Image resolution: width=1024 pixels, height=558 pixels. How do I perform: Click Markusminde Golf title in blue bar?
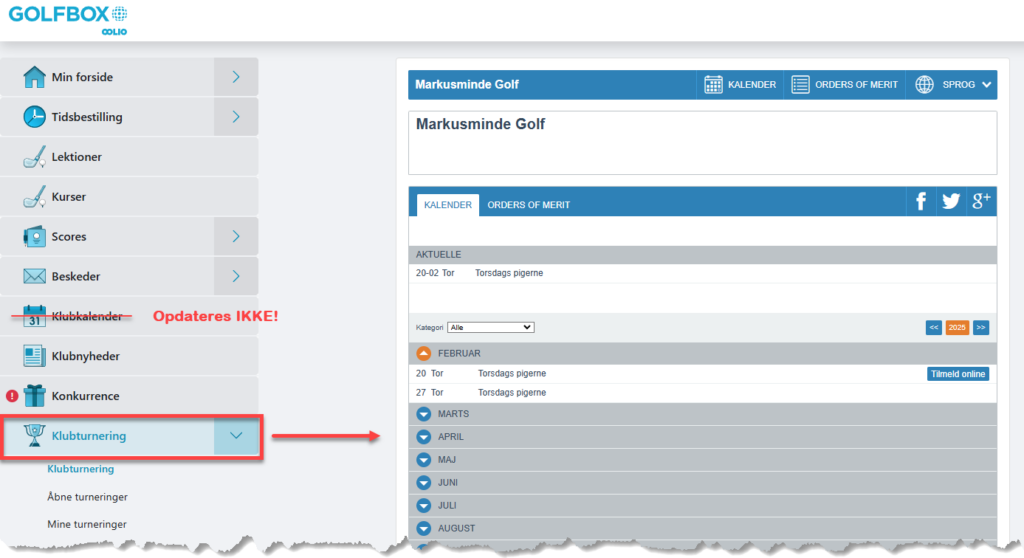[467, 85]
